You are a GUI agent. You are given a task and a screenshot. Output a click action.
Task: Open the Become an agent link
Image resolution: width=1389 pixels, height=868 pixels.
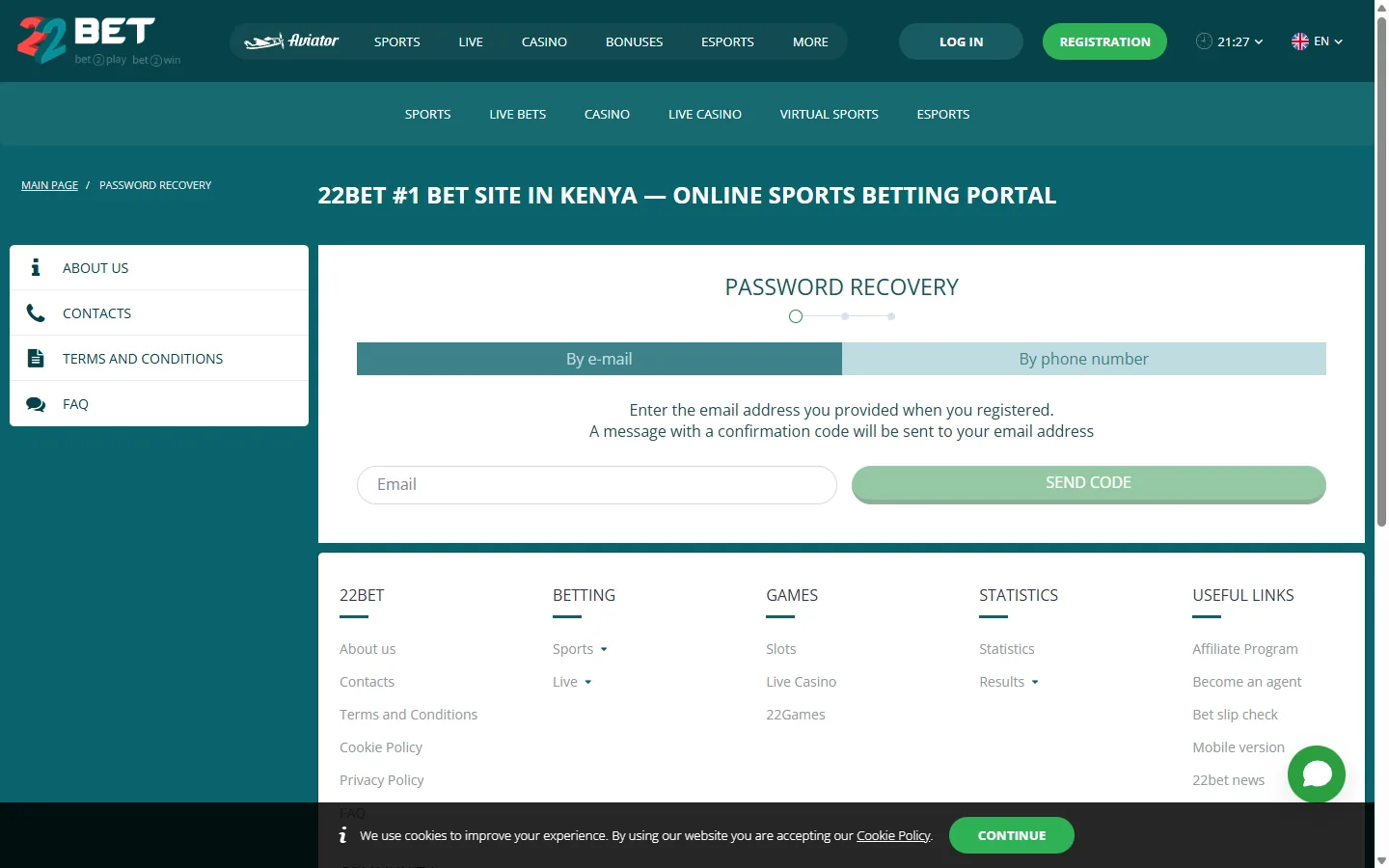click(x=1247, y=682)
